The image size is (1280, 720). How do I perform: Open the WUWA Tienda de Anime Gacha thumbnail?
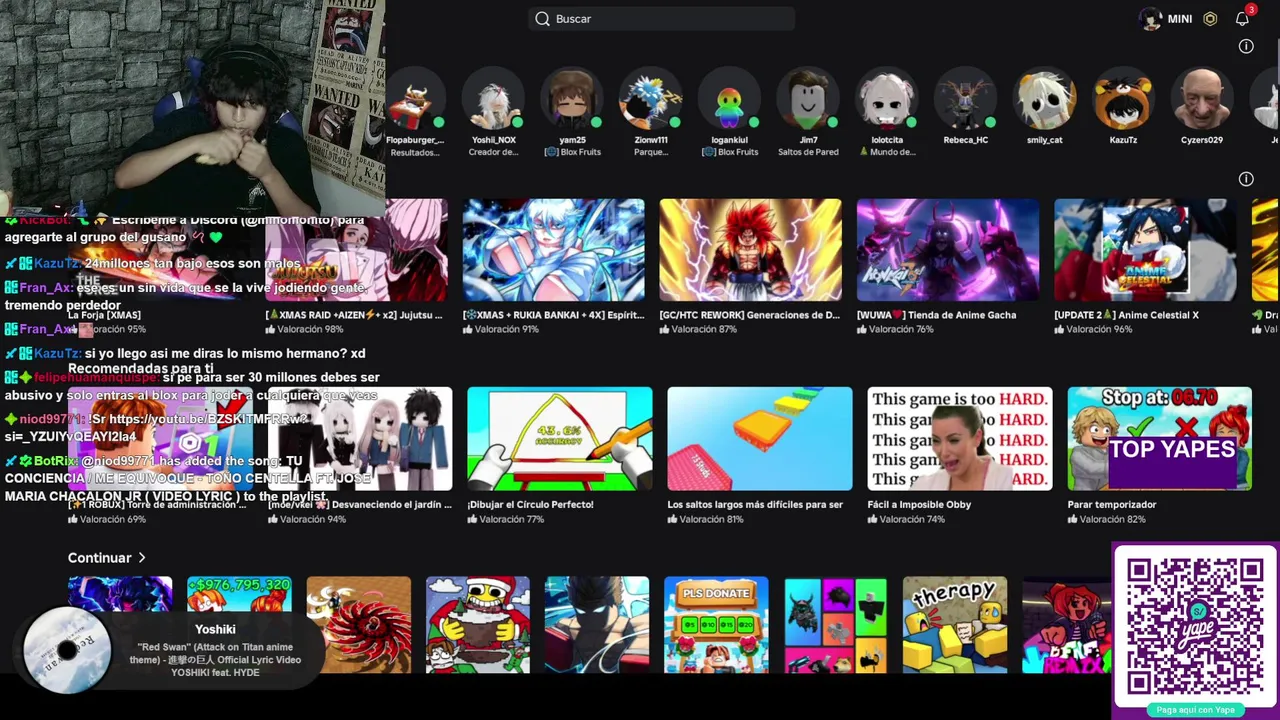tap(948, 250)
